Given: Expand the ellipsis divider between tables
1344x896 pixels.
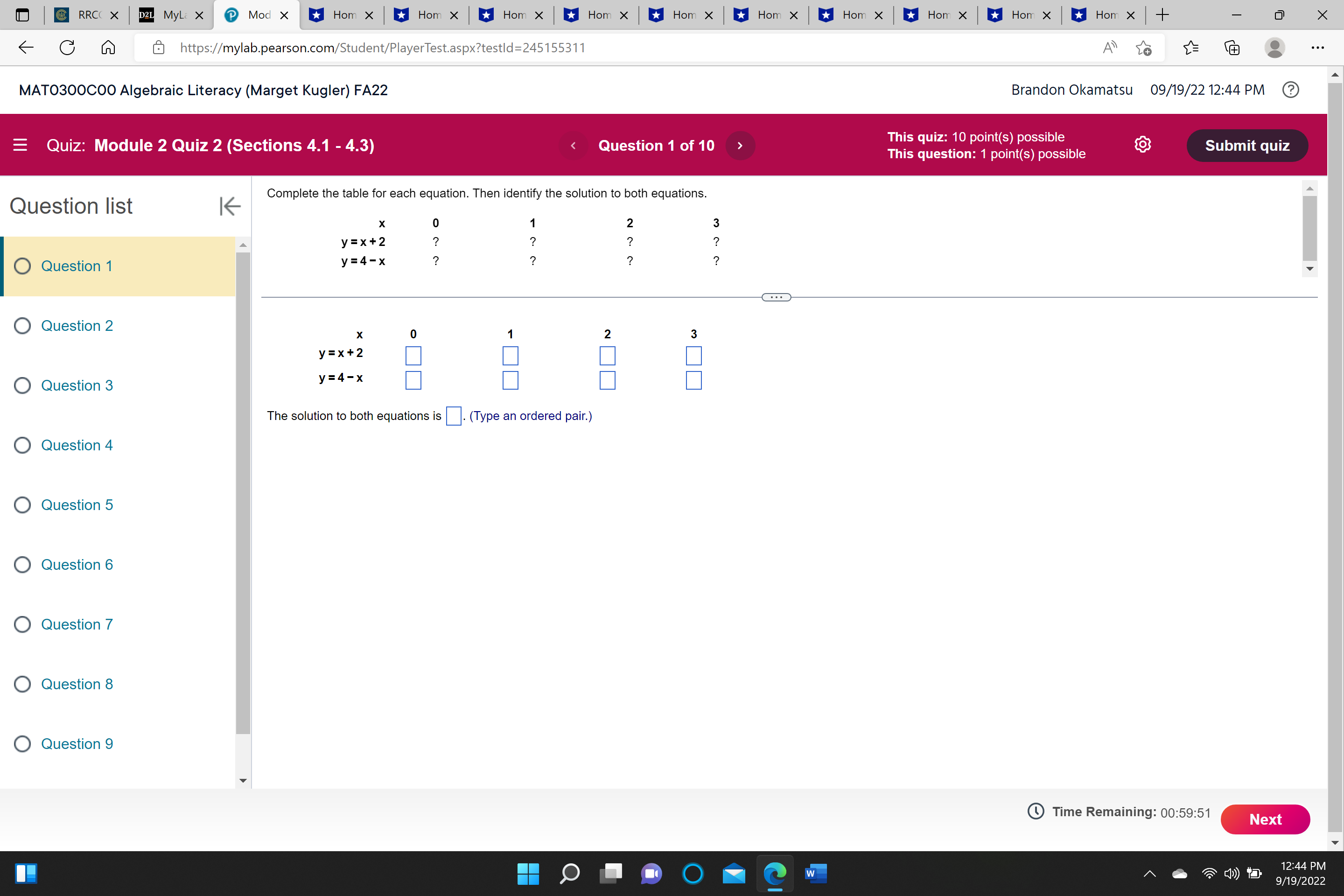Looking at the screenshot, I should tap(776, 297).
